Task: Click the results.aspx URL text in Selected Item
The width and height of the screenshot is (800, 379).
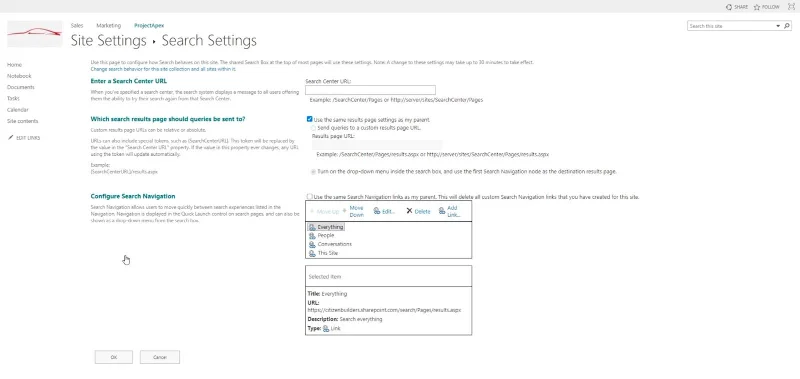Action: (384, 310)
